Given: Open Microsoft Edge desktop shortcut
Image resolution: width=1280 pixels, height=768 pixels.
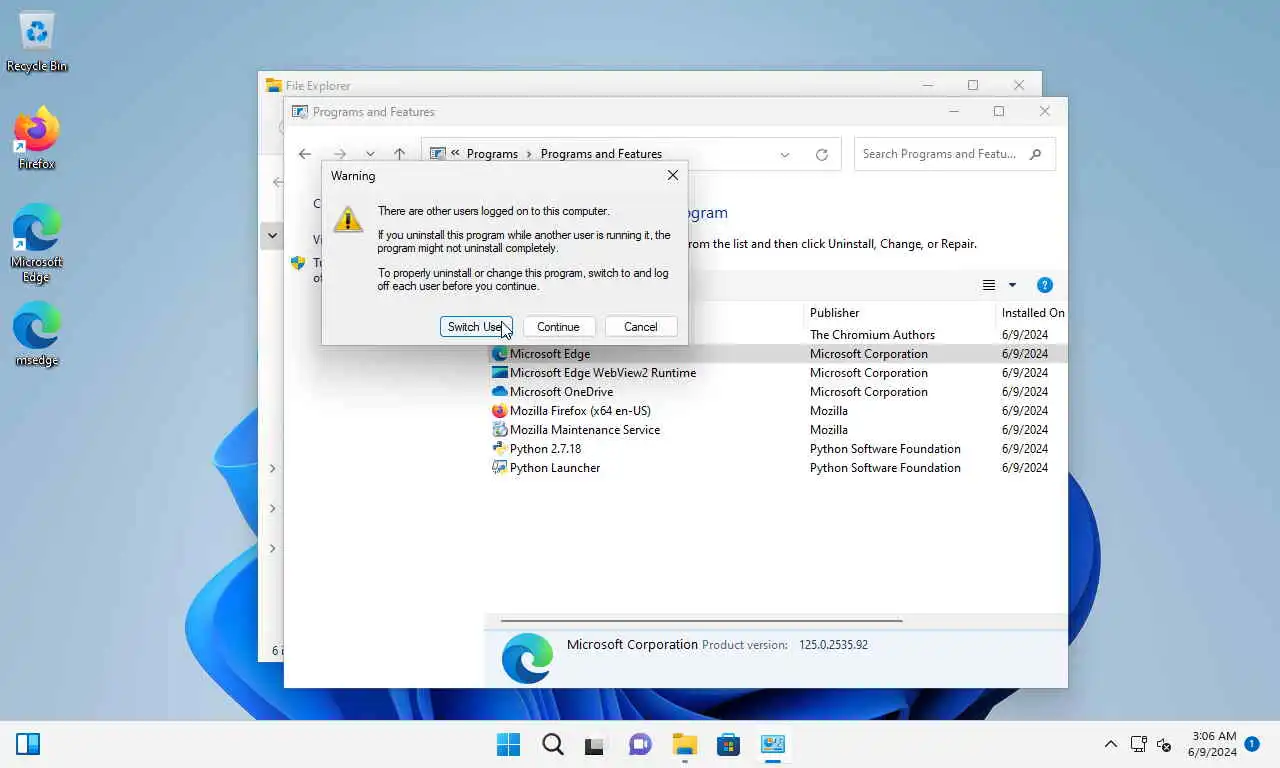Looking at the screenshot, I should click(x=37, y=243).
